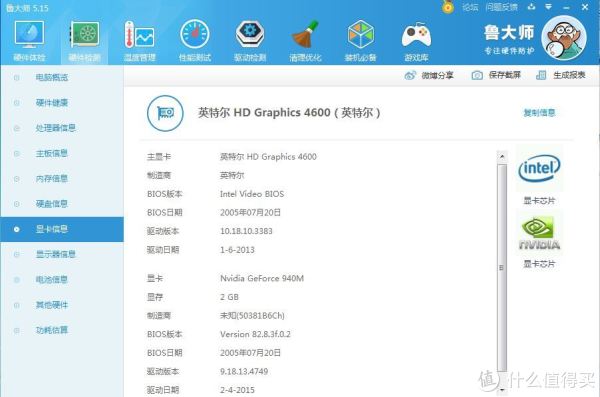Screen dimensions: 600x397
Task: Click the scrollbar down arrow in details
Action: pos(502,390)
